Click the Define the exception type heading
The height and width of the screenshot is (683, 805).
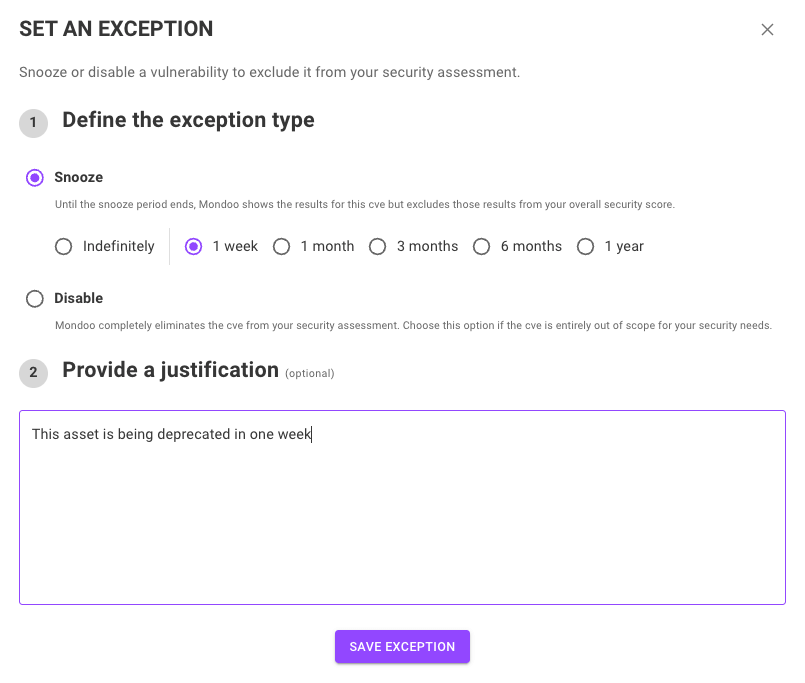(188, 120)
